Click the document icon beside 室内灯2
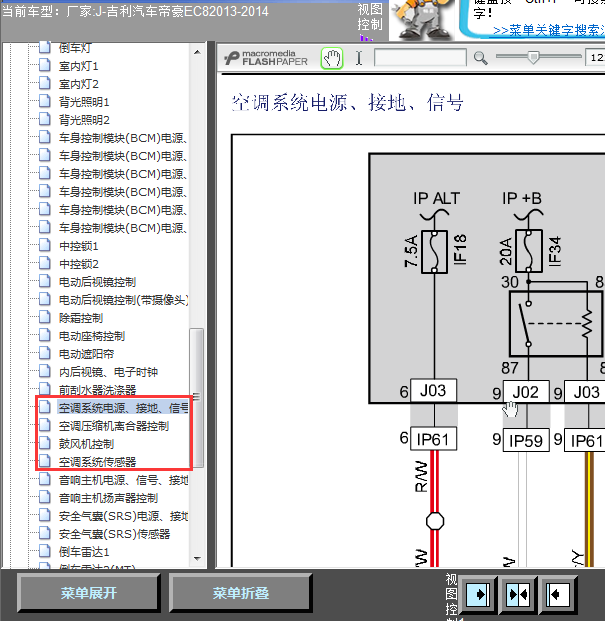The image size is (605, 621). pos(45,83)
